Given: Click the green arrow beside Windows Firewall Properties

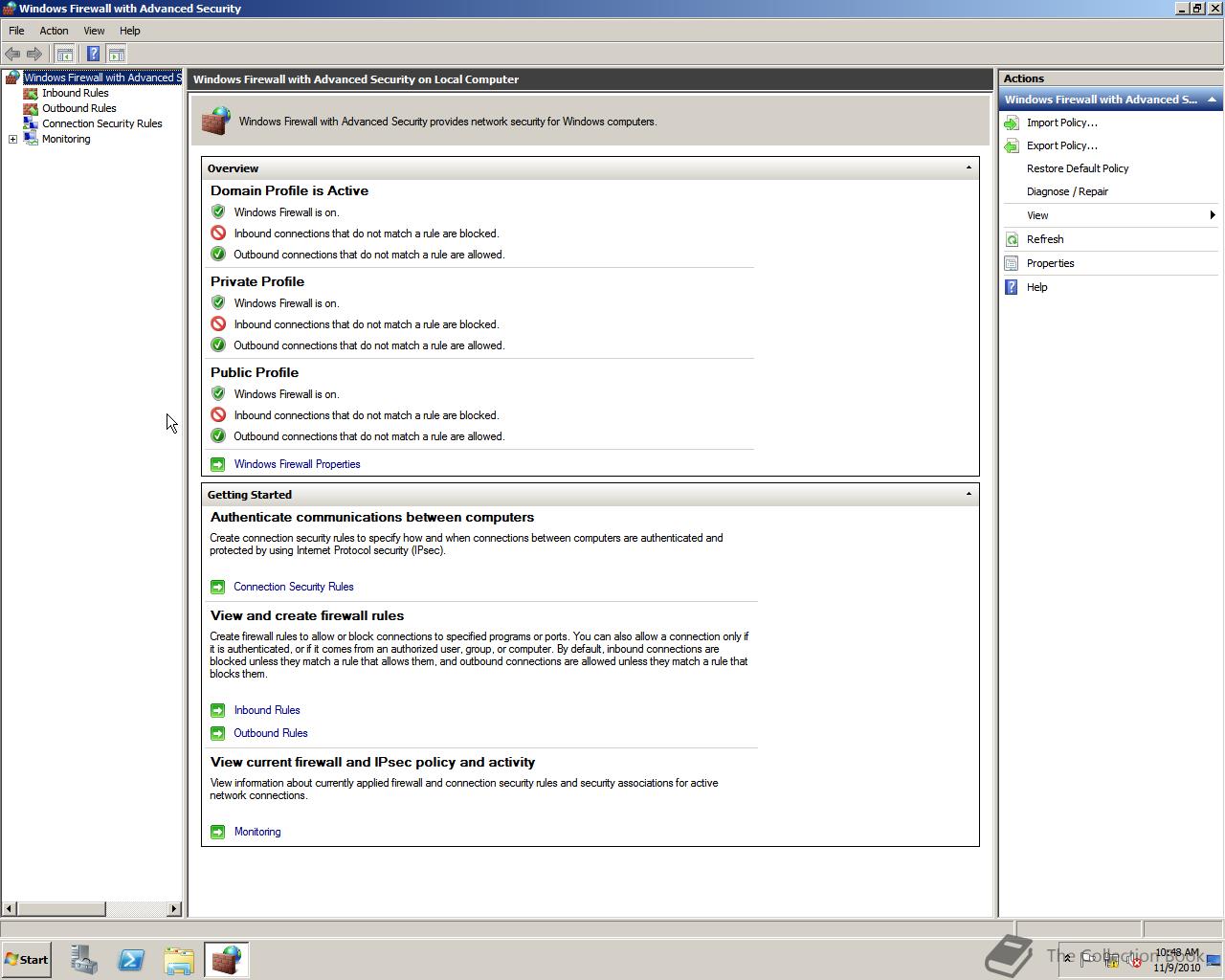Looking at the screenshot, I should click(217, 464).
